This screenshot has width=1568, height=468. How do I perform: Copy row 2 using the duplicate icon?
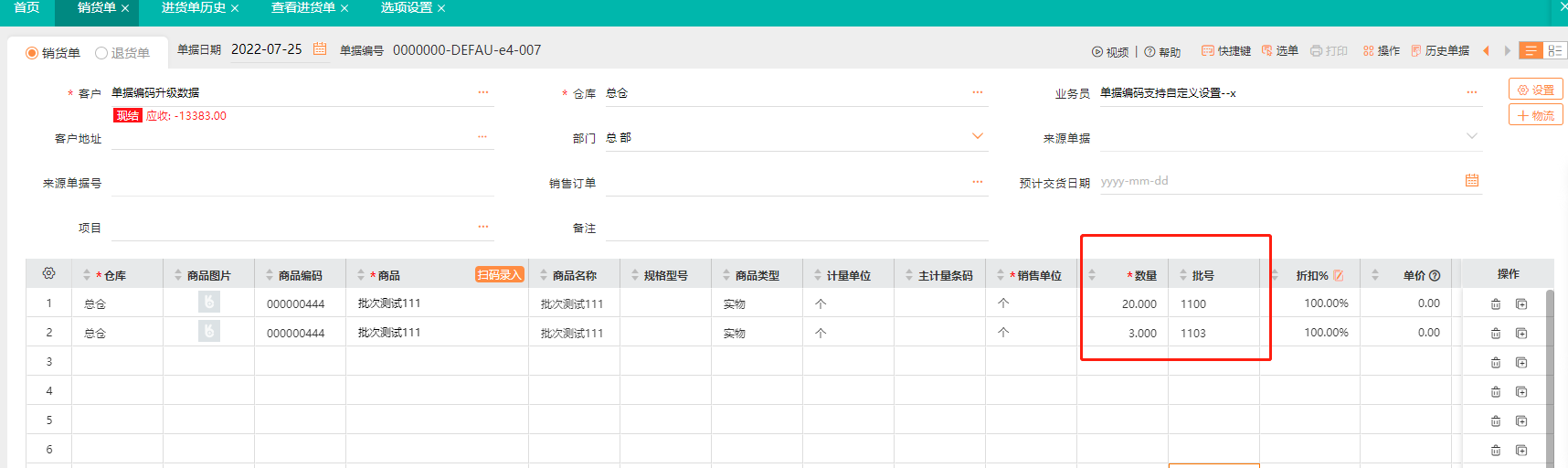tap(1521, 334)
